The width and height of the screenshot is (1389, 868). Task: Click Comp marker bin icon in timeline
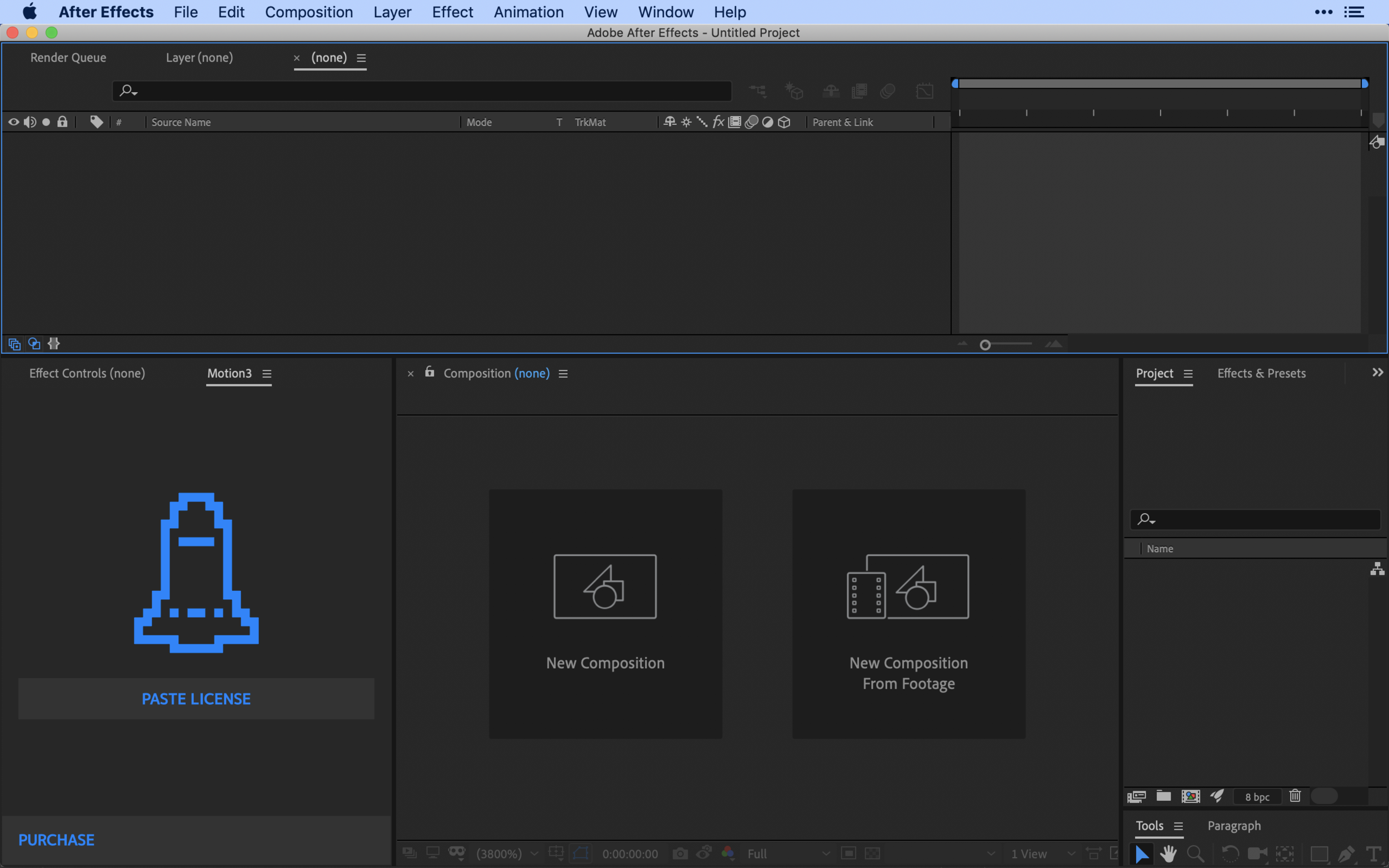click(x=1378, y=121)
